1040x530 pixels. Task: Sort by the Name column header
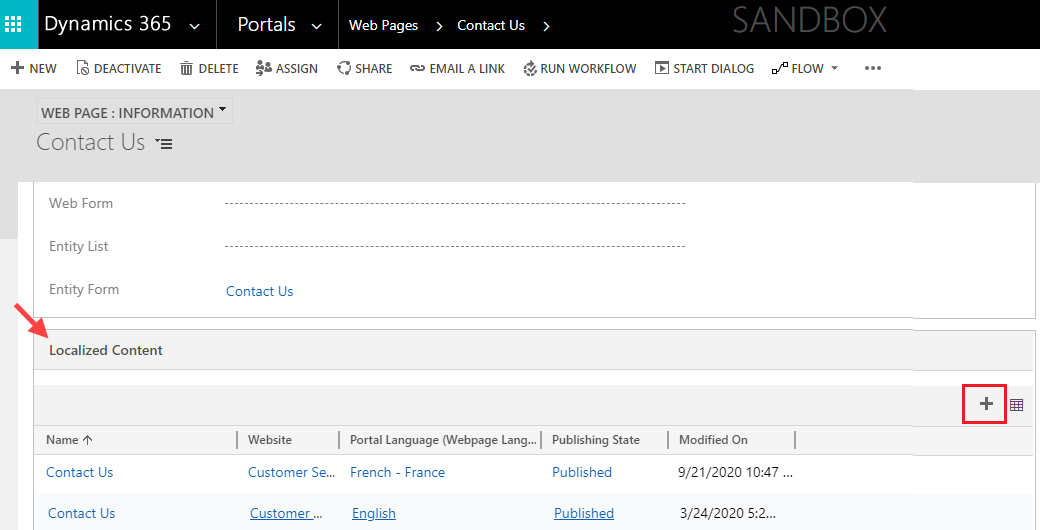pos(69,440)
